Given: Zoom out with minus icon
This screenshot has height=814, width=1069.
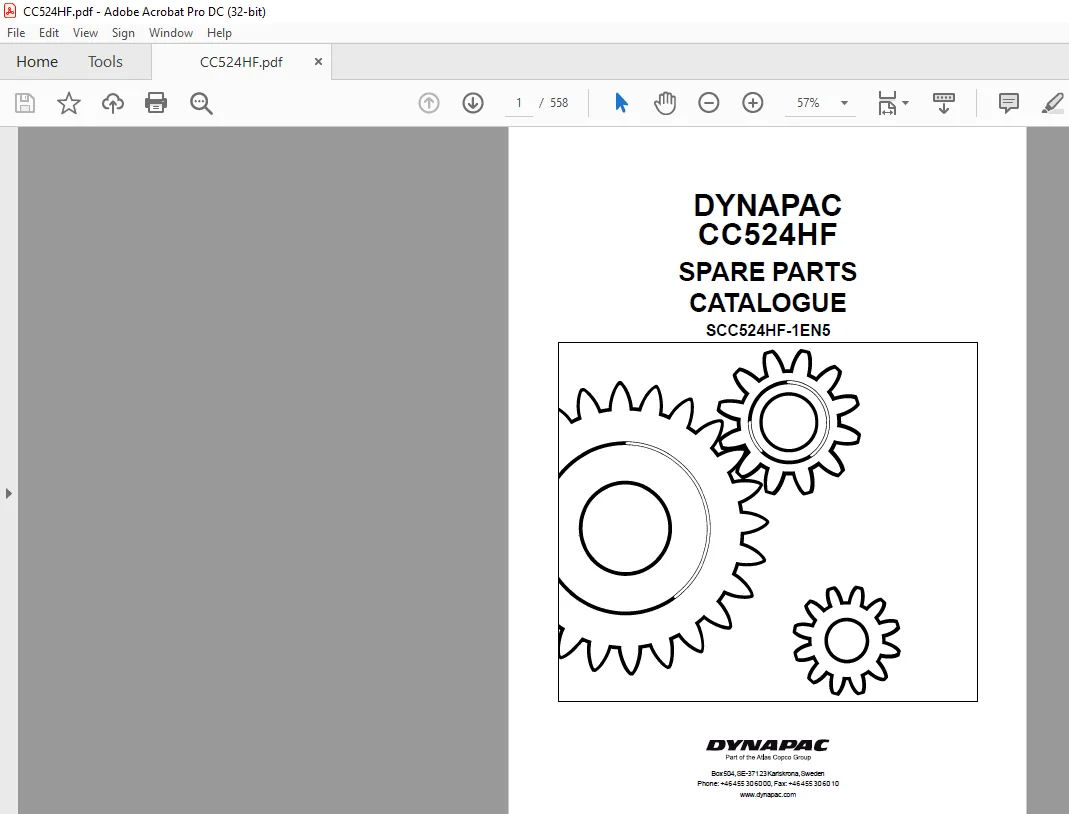Looking at the screenshot, I should pos(708,103).
